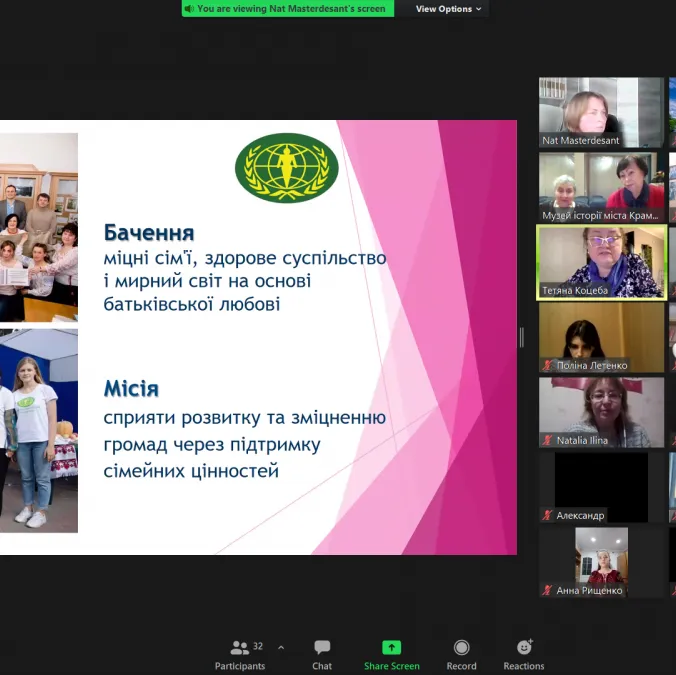Click the muted mic icon beside Анна Рищенко
This screenshot has height=675, width=676.
[547, 591]
